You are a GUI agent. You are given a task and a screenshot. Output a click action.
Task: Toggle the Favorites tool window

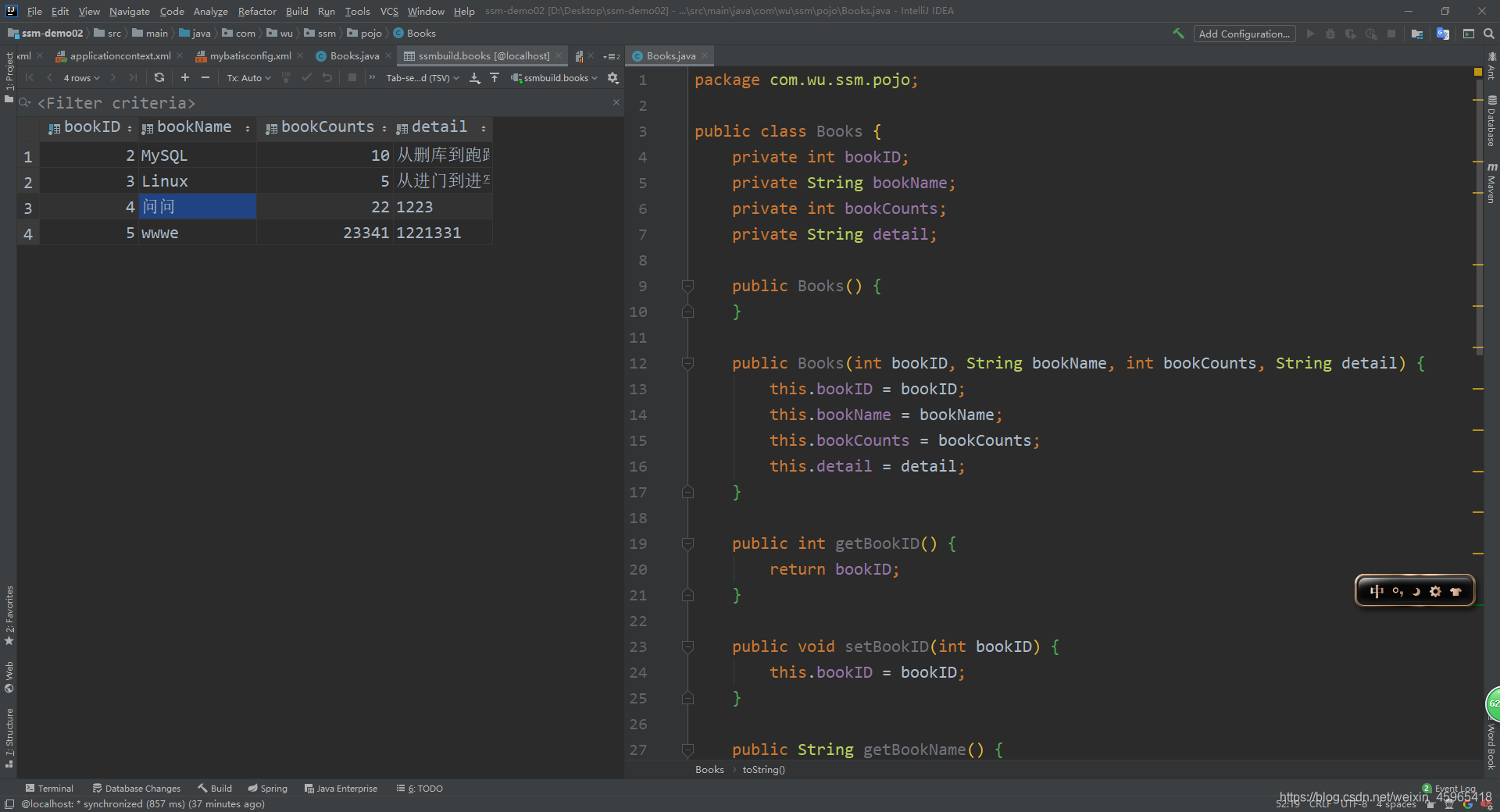tap(9, 615)
